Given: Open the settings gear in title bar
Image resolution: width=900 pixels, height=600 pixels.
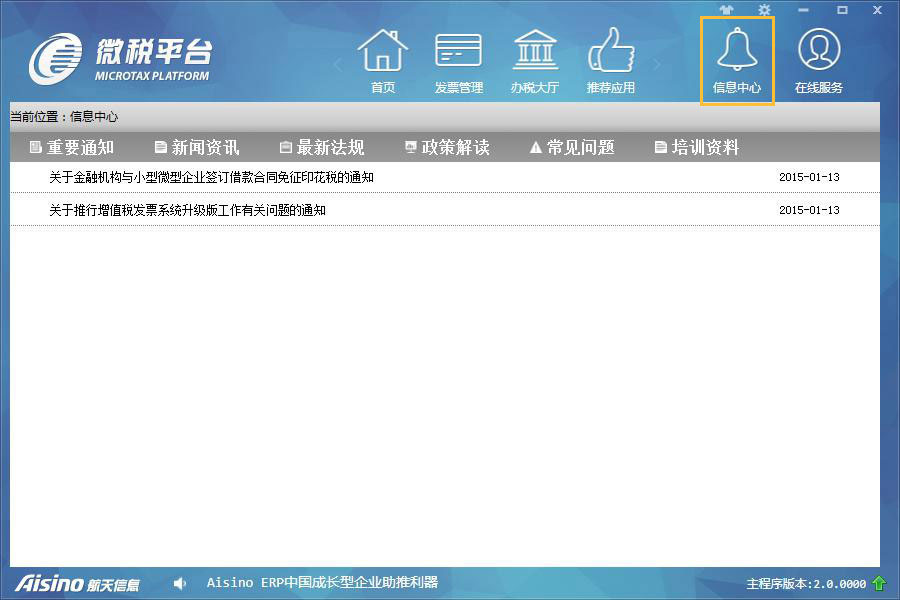Looking at the screenshot, I should (762, 10).
